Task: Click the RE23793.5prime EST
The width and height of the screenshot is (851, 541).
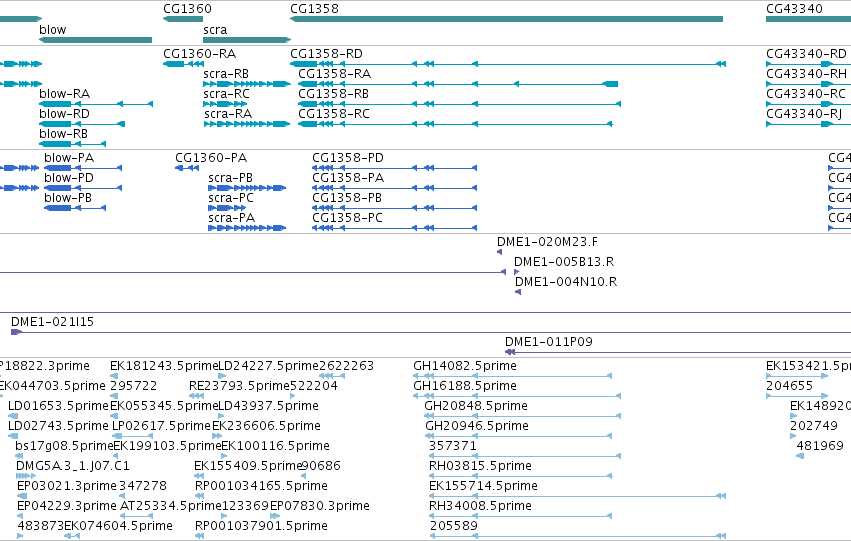Action: pyautogui.click(x=196, y=396)
